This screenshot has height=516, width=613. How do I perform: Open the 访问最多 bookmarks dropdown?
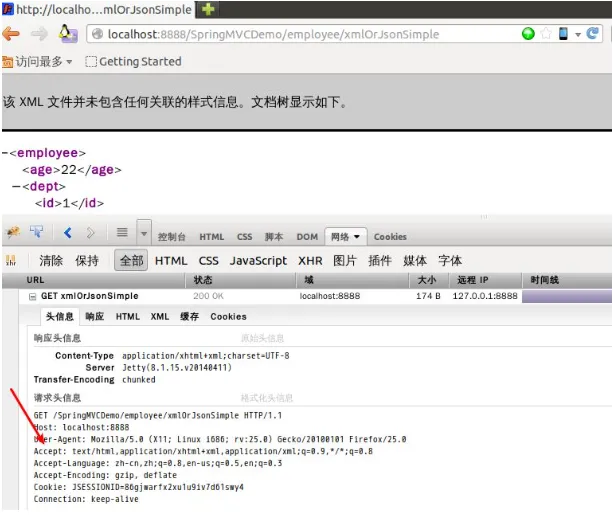[x=38, y=62]
